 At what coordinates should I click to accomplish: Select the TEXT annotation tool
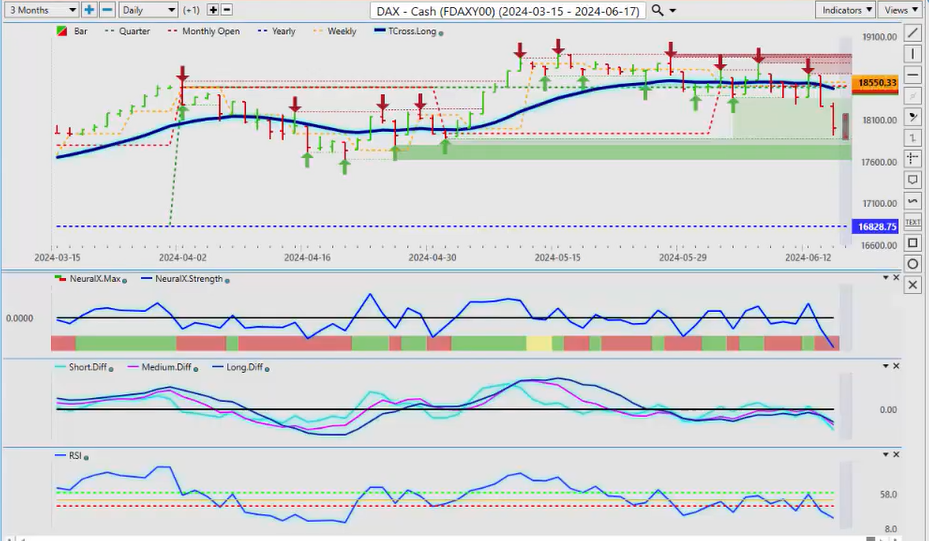pos(912,221)
